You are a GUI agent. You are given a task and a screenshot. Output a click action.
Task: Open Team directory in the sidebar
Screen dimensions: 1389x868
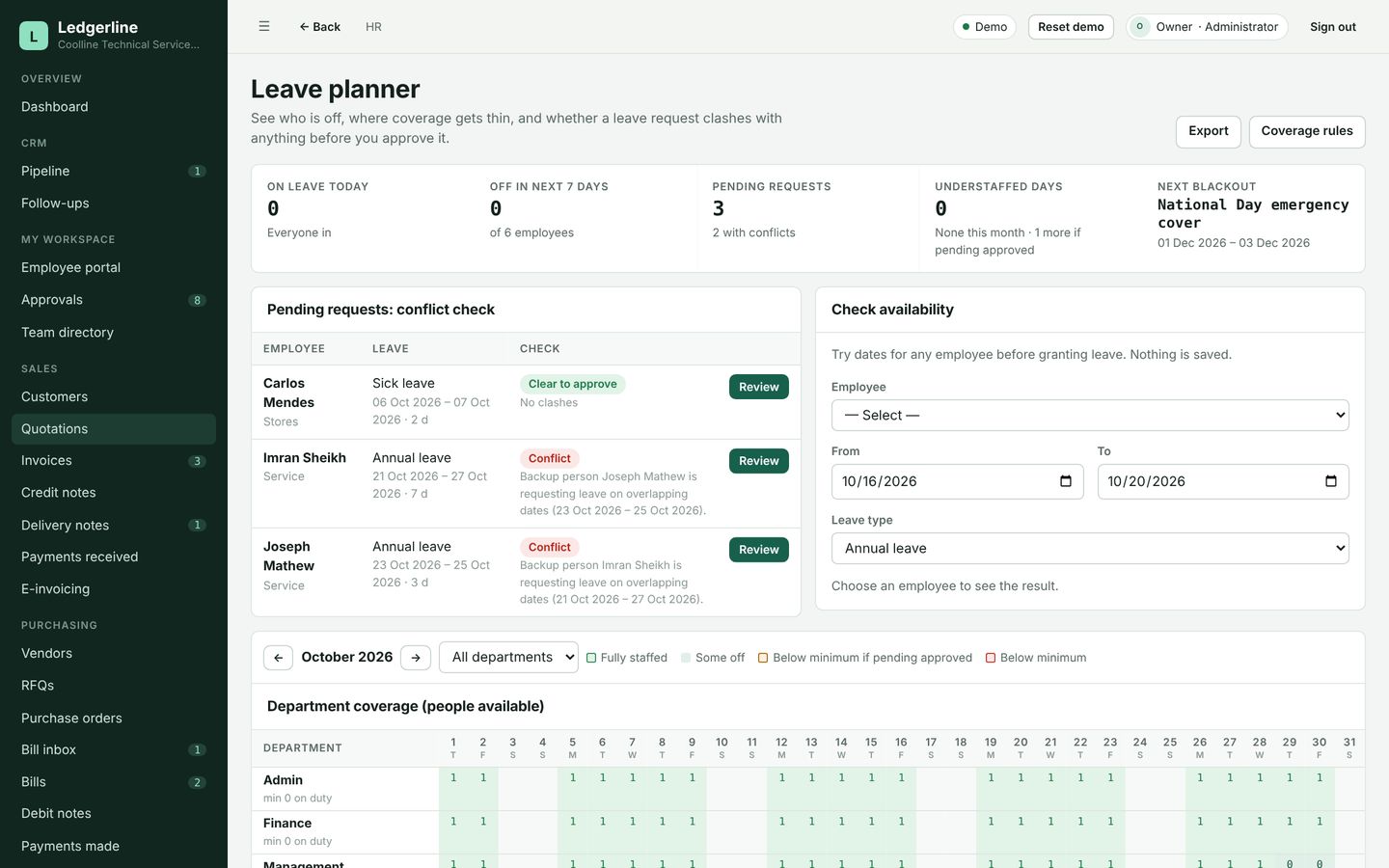point(114,333)
